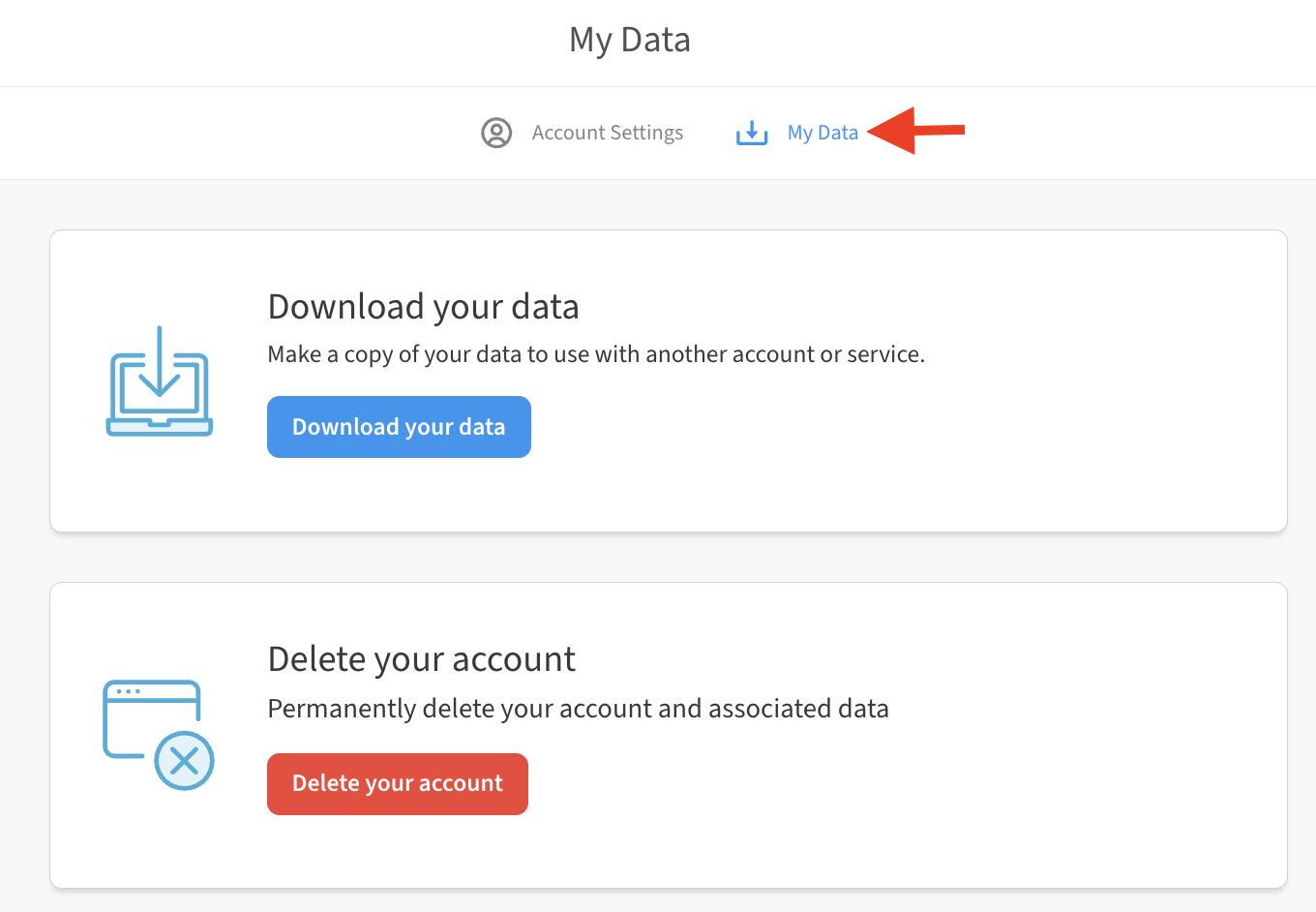Click the permanently-delete description text
1316x912 pixels.
tap(578, 708)
